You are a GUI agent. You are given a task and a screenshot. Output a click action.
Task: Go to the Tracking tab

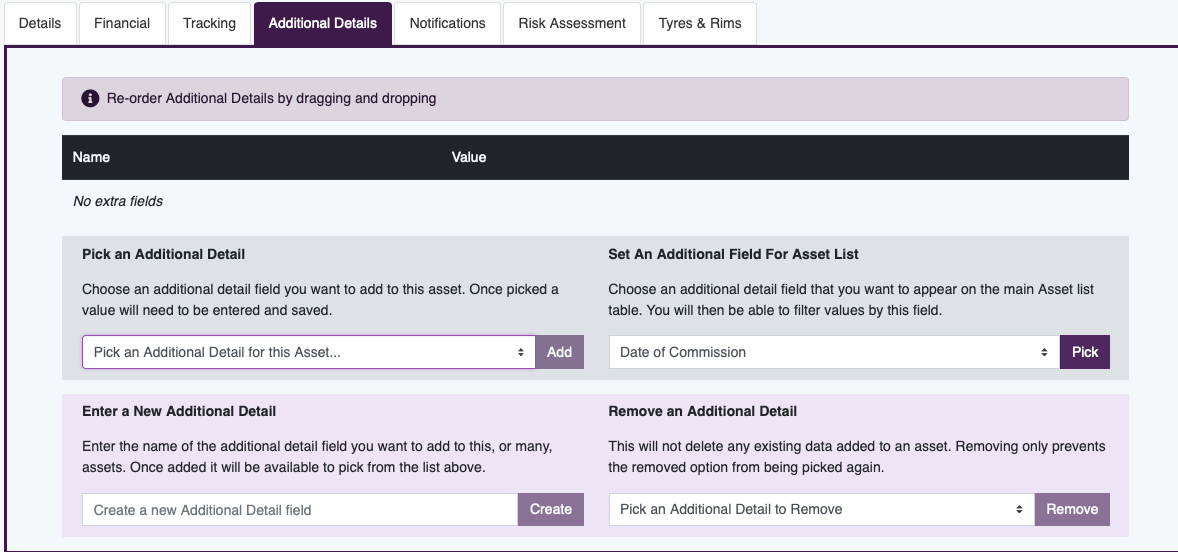[x=209, y=23]
